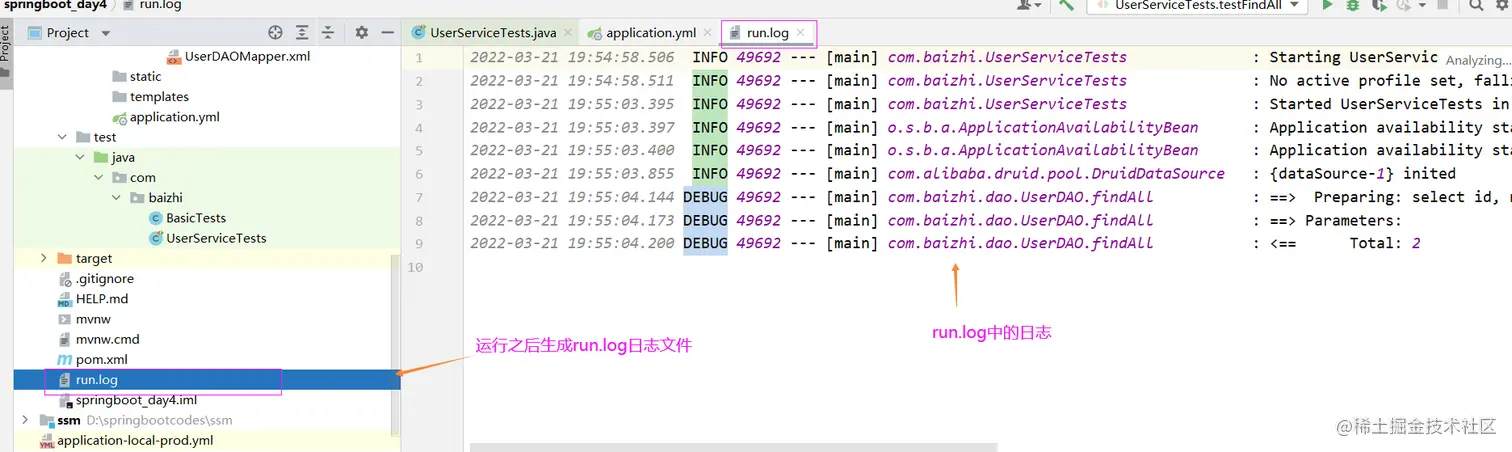Collapse the com package
The image size is (1512, 452).
[98, 177]
